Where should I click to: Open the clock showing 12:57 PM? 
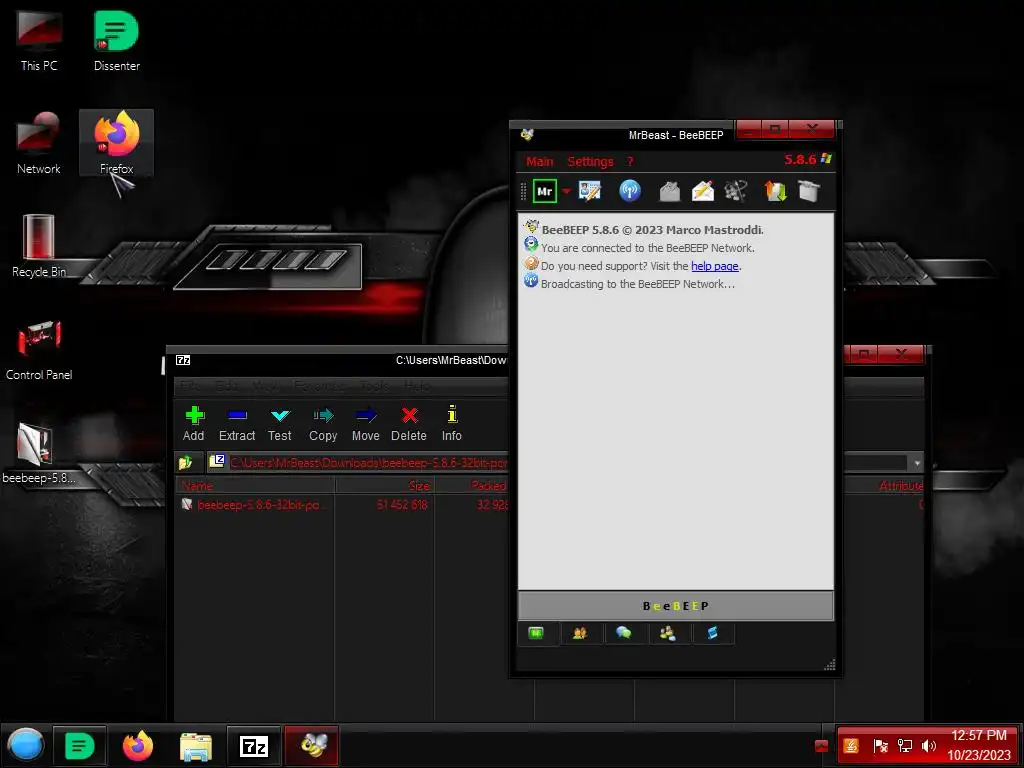[x=979, y=745]
